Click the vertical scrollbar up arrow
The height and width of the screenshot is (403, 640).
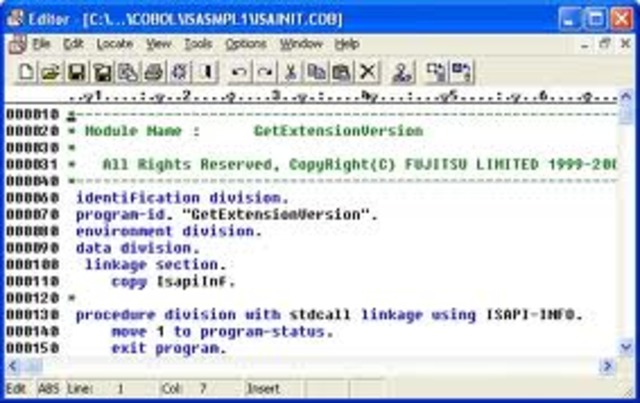tap(626, 97)
